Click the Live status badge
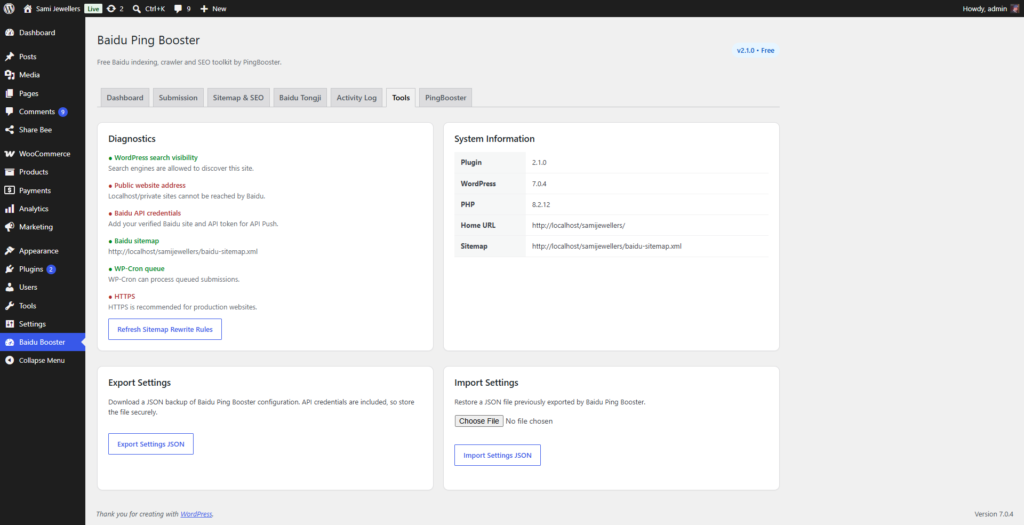The width and height of the screenshot is (1024, 525). [93, 8]
